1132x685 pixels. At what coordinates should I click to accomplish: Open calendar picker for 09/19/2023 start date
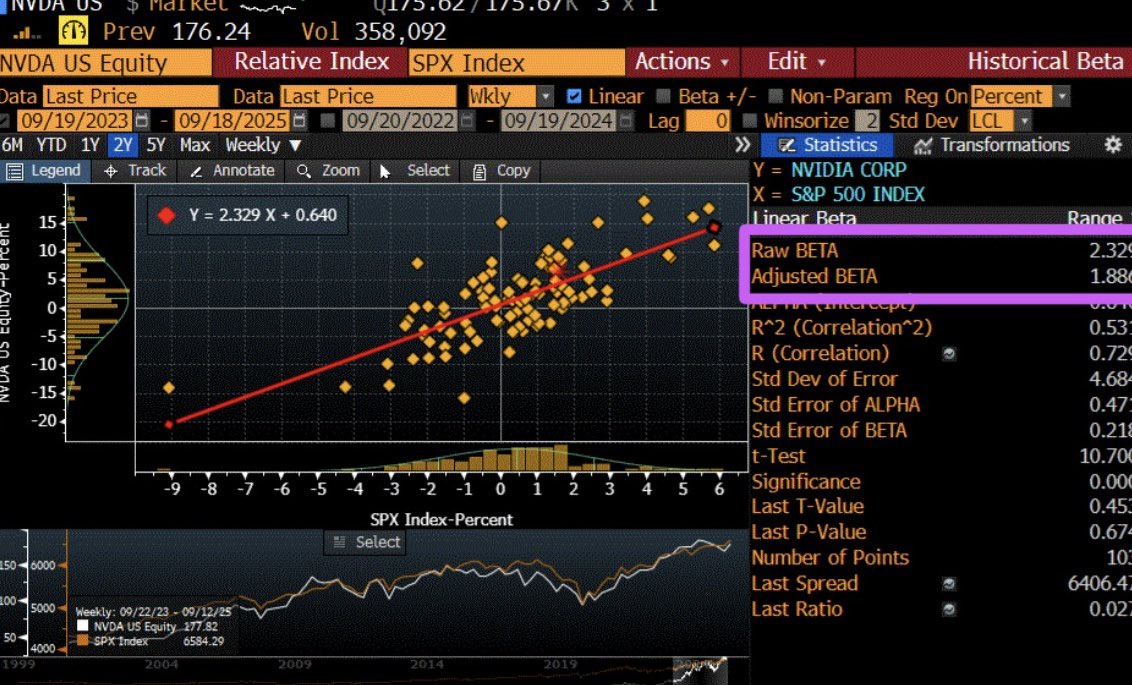[x=141, y=121]
